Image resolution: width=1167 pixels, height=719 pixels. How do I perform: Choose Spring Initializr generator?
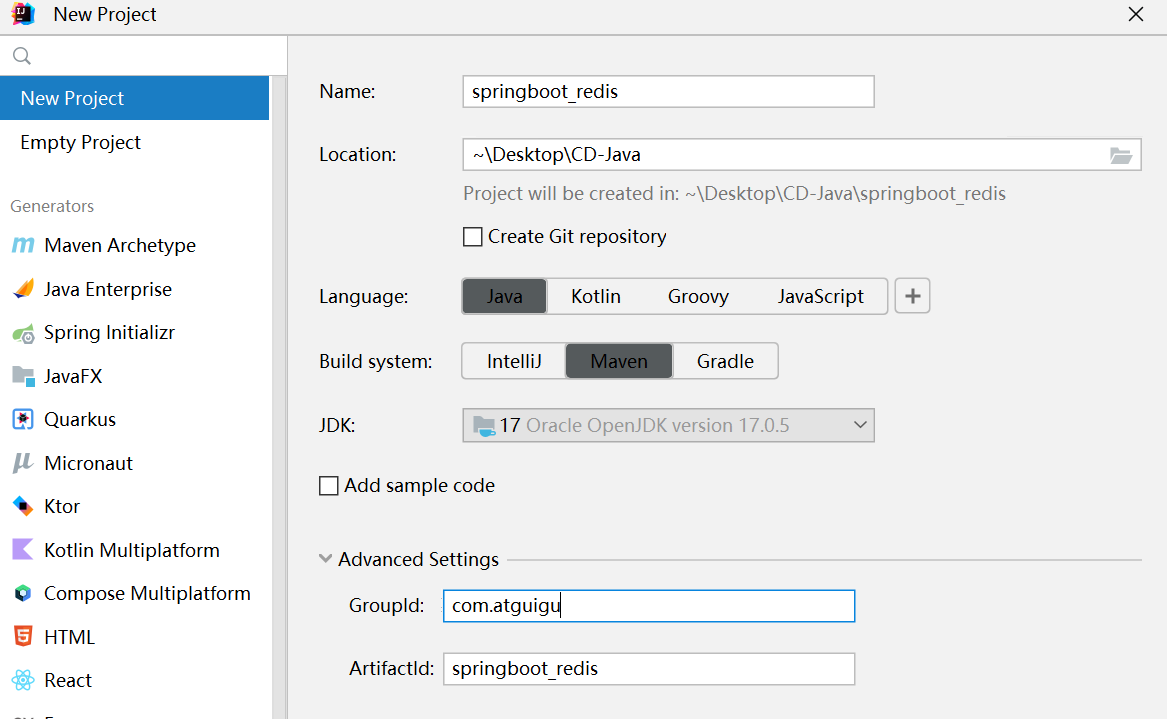pos(135,333)
